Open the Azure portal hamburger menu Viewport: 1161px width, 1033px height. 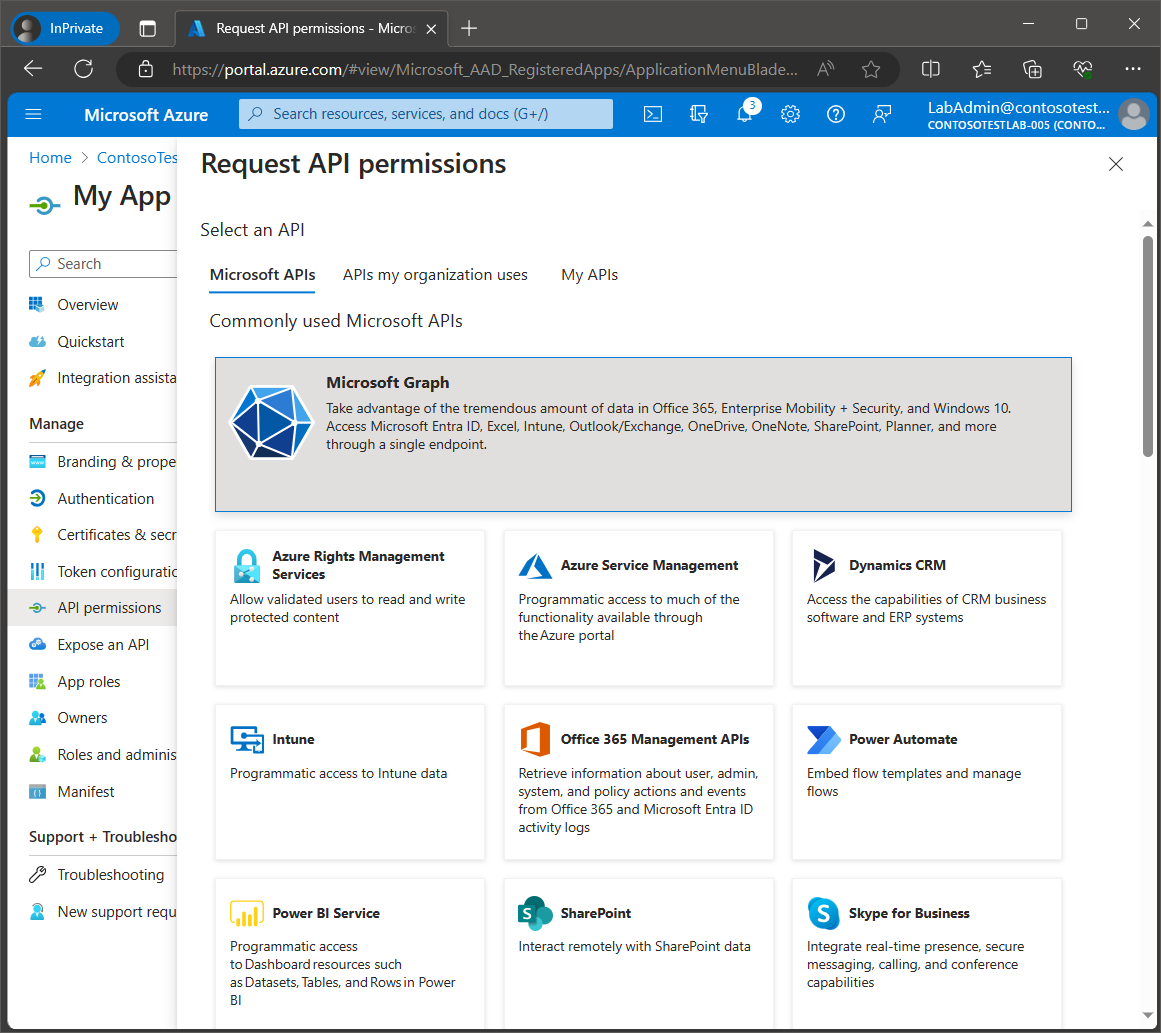pyautogui.click(x=33, y=114)
